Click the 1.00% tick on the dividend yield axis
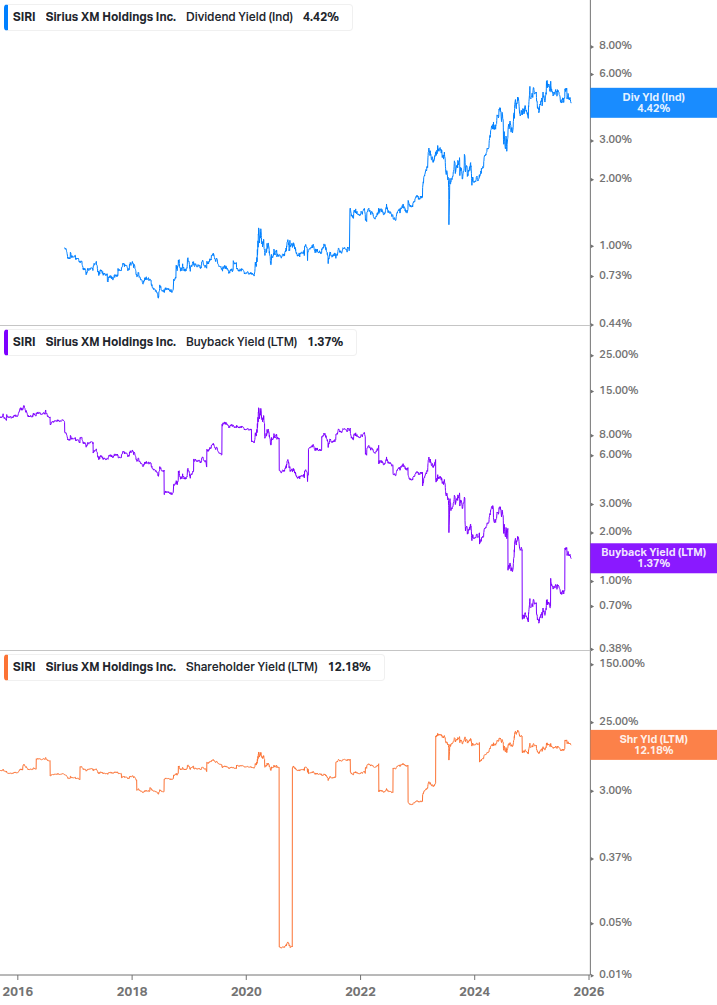 (615, 245)
